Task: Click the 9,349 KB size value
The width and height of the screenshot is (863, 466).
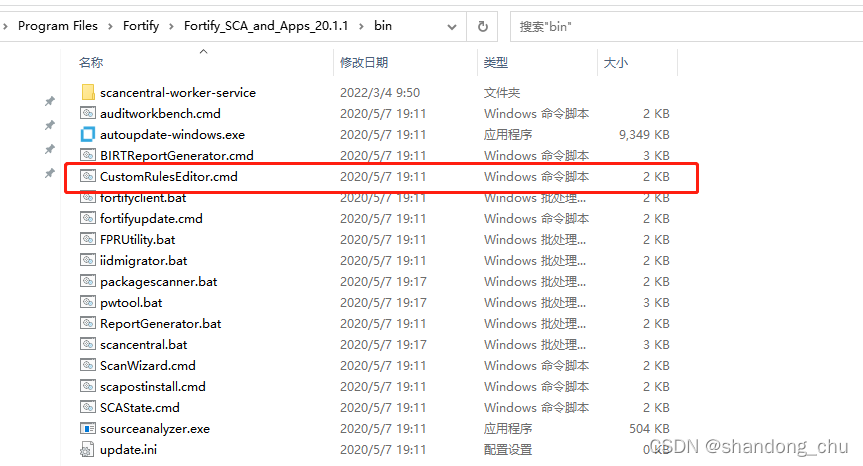Action: click(644, 134)
